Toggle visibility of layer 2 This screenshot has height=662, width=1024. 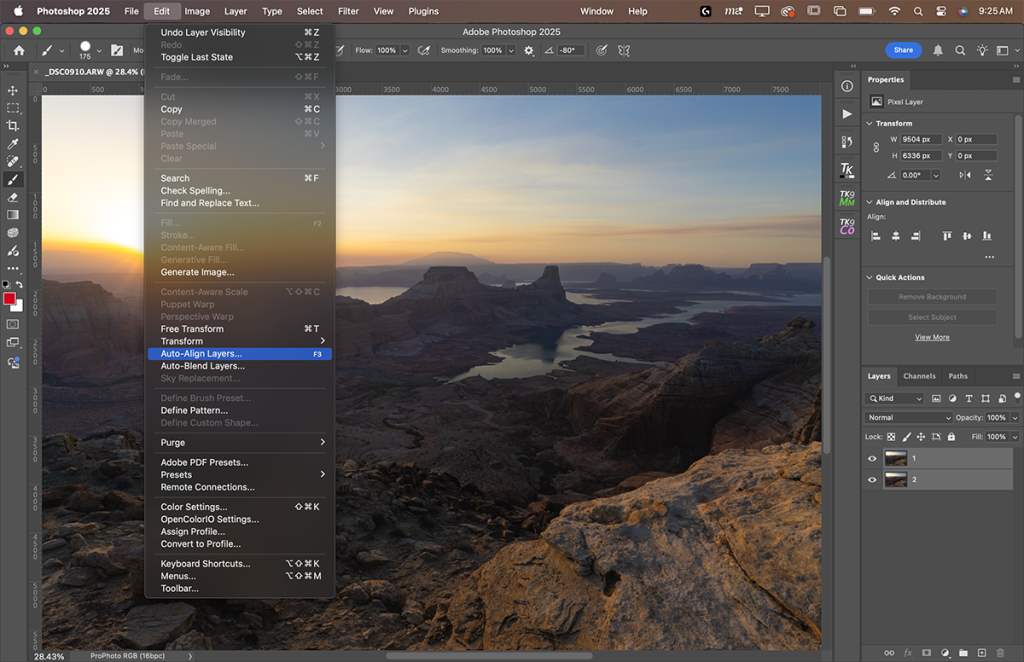(872, 480)
